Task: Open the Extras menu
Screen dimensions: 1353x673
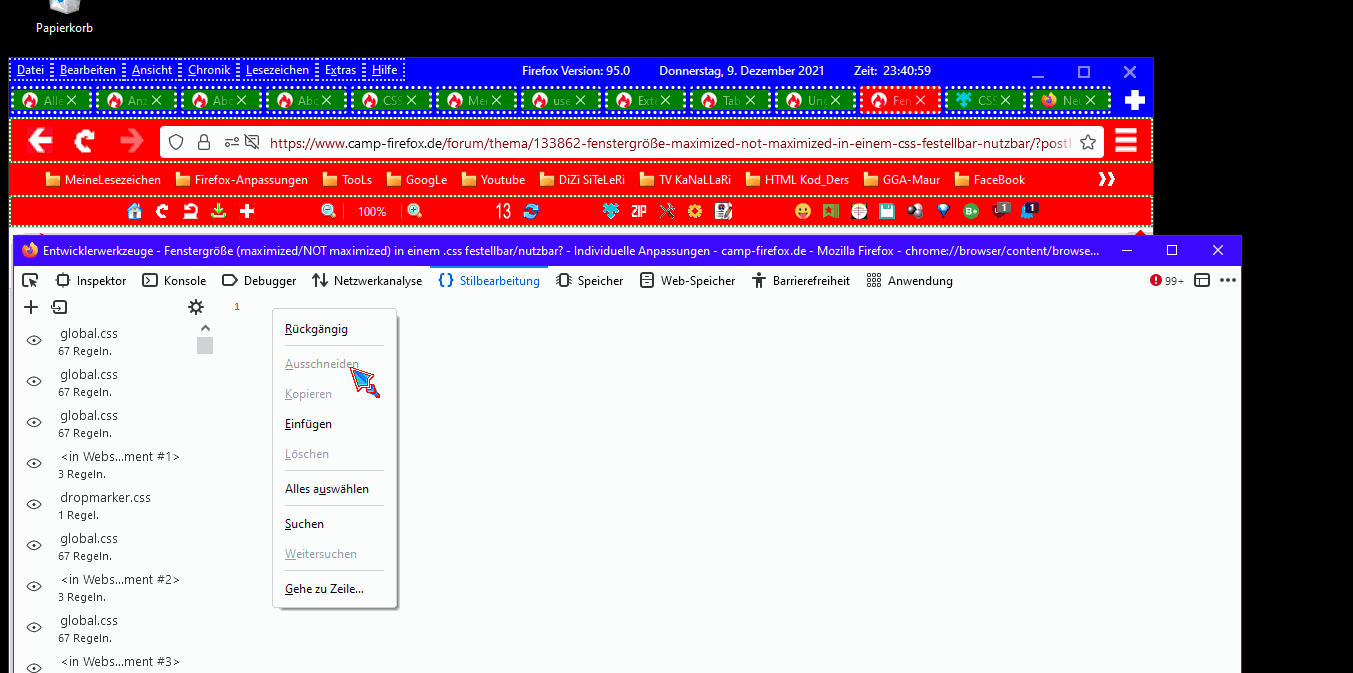Action: [340, 70]
